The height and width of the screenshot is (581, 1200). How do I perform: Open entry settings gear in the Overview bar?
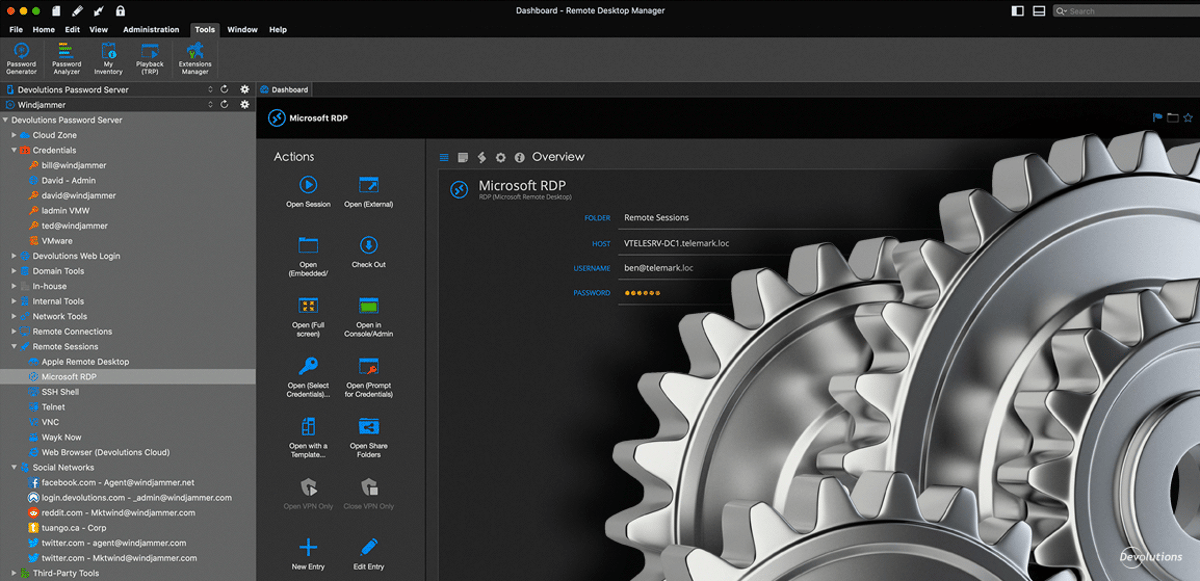pos(501,157)
